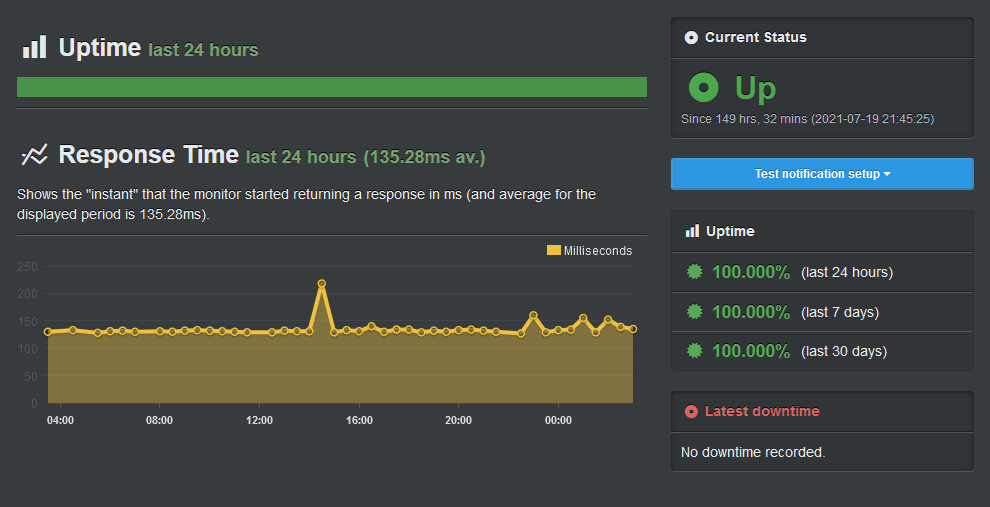The width and height of the screenshot is (990, 507).
Task: Click the last data point on response chart
Action: (633, 329)
